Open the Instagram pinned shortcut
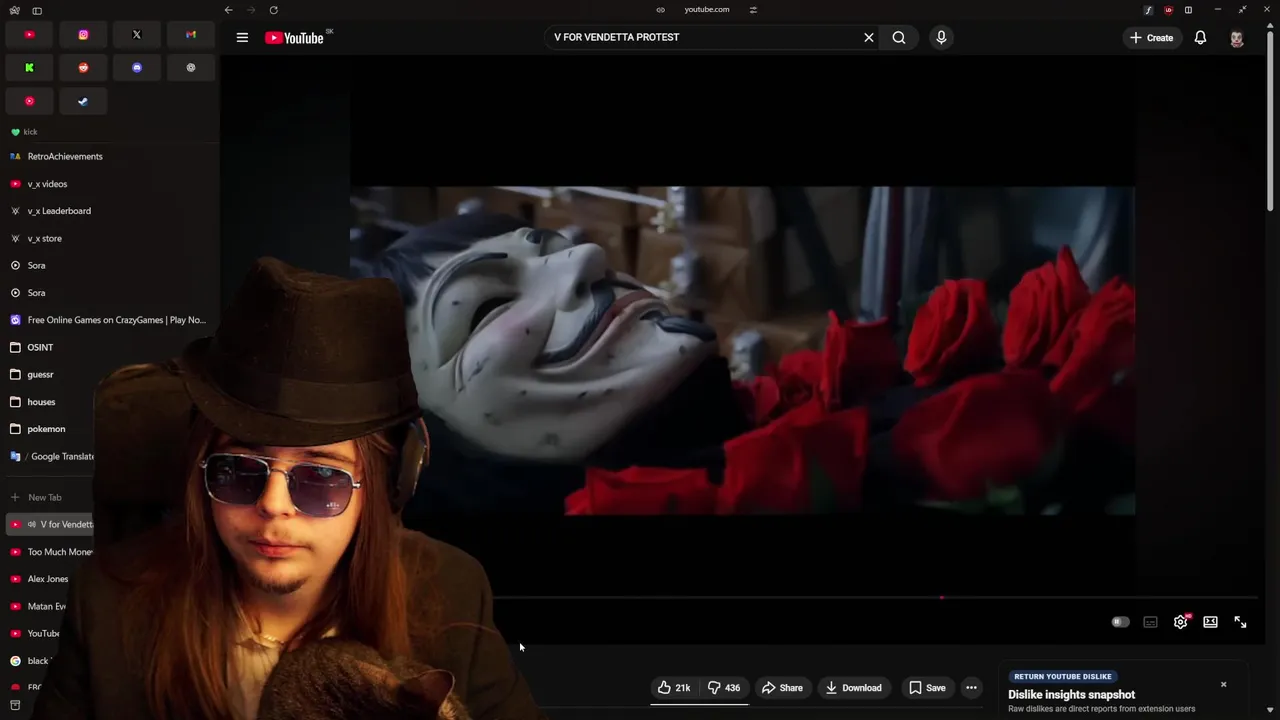 (83, 35)
